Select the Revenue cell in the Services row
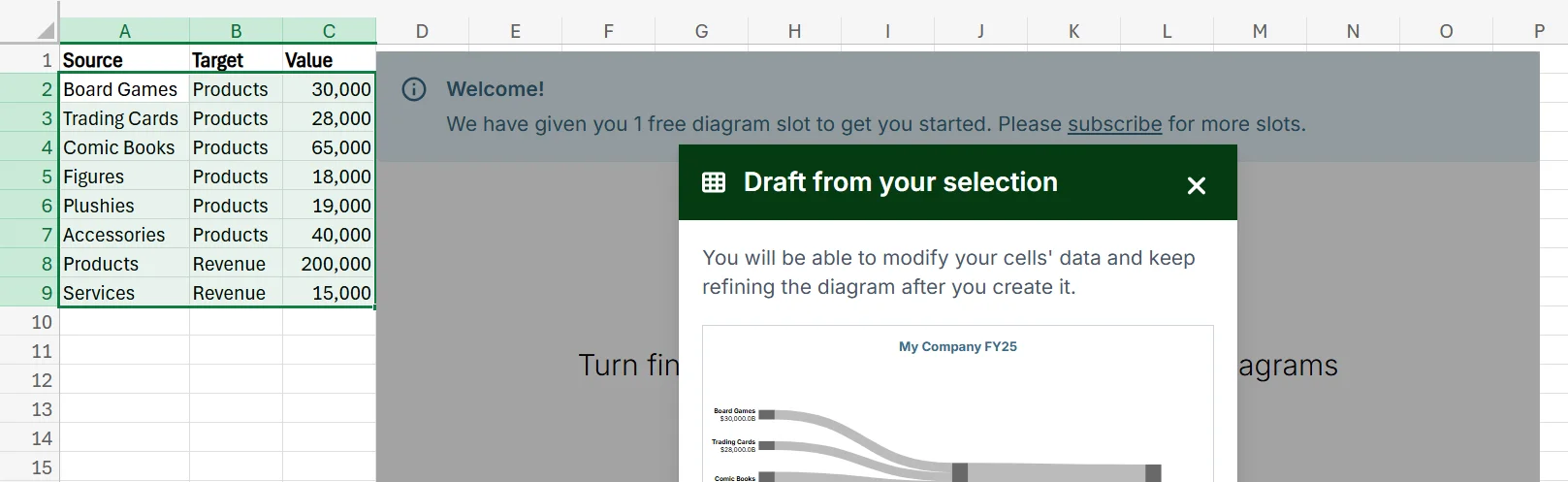The image size is (1568, 482). click(236, 293)
